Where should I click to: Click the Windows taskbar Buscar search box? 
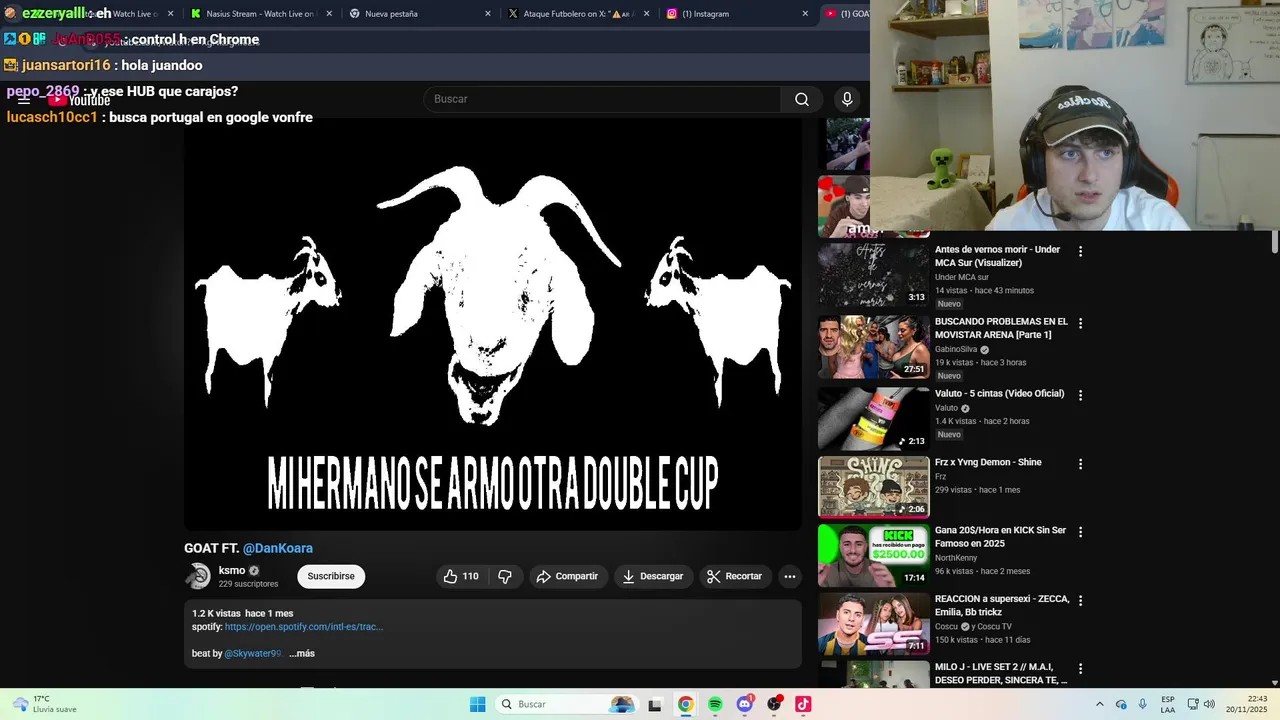click(567, 704)
